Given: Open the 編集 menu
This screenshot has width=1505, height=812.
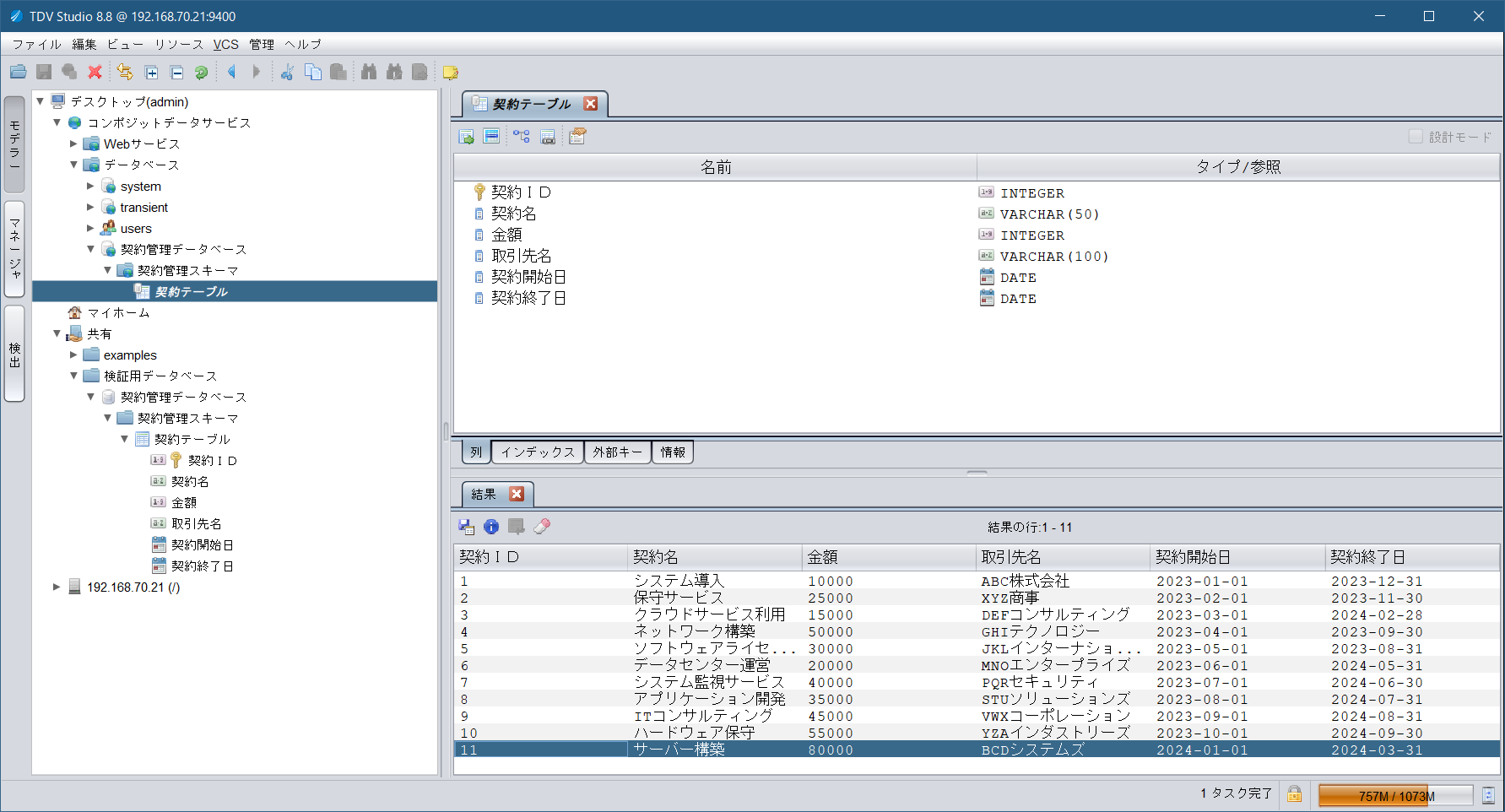Looking at the screenshot, I should (x=84, y=44).
